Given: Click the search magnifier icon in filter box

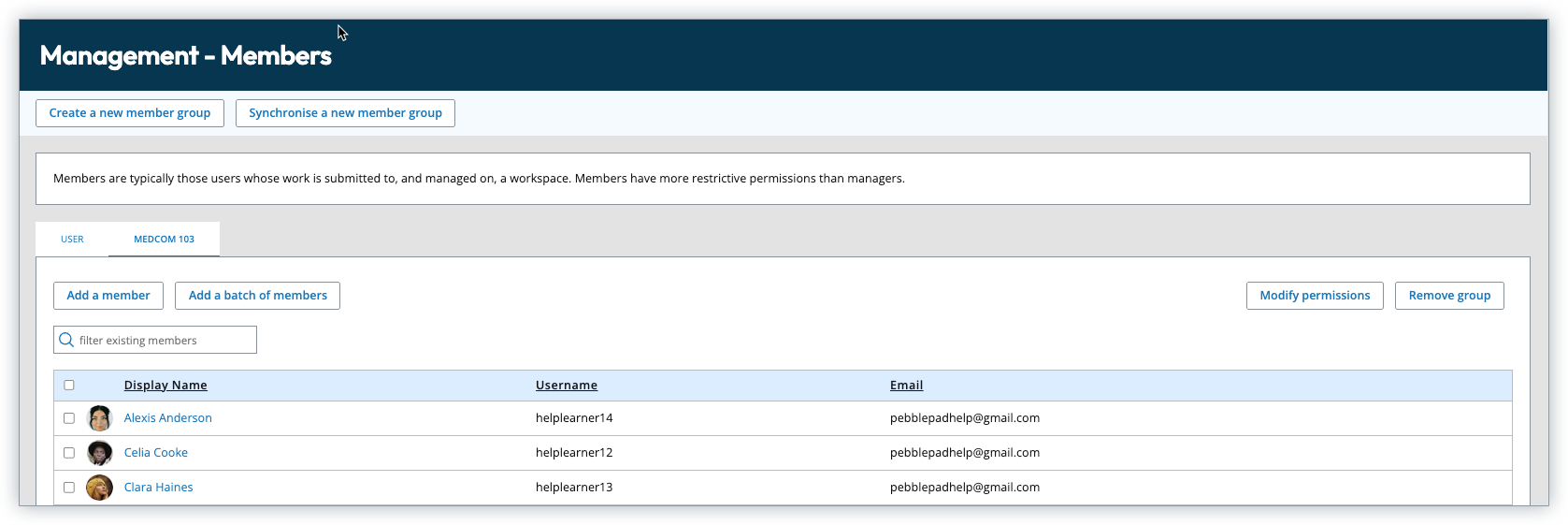Looking at the screenshot, I should point(66,340).
